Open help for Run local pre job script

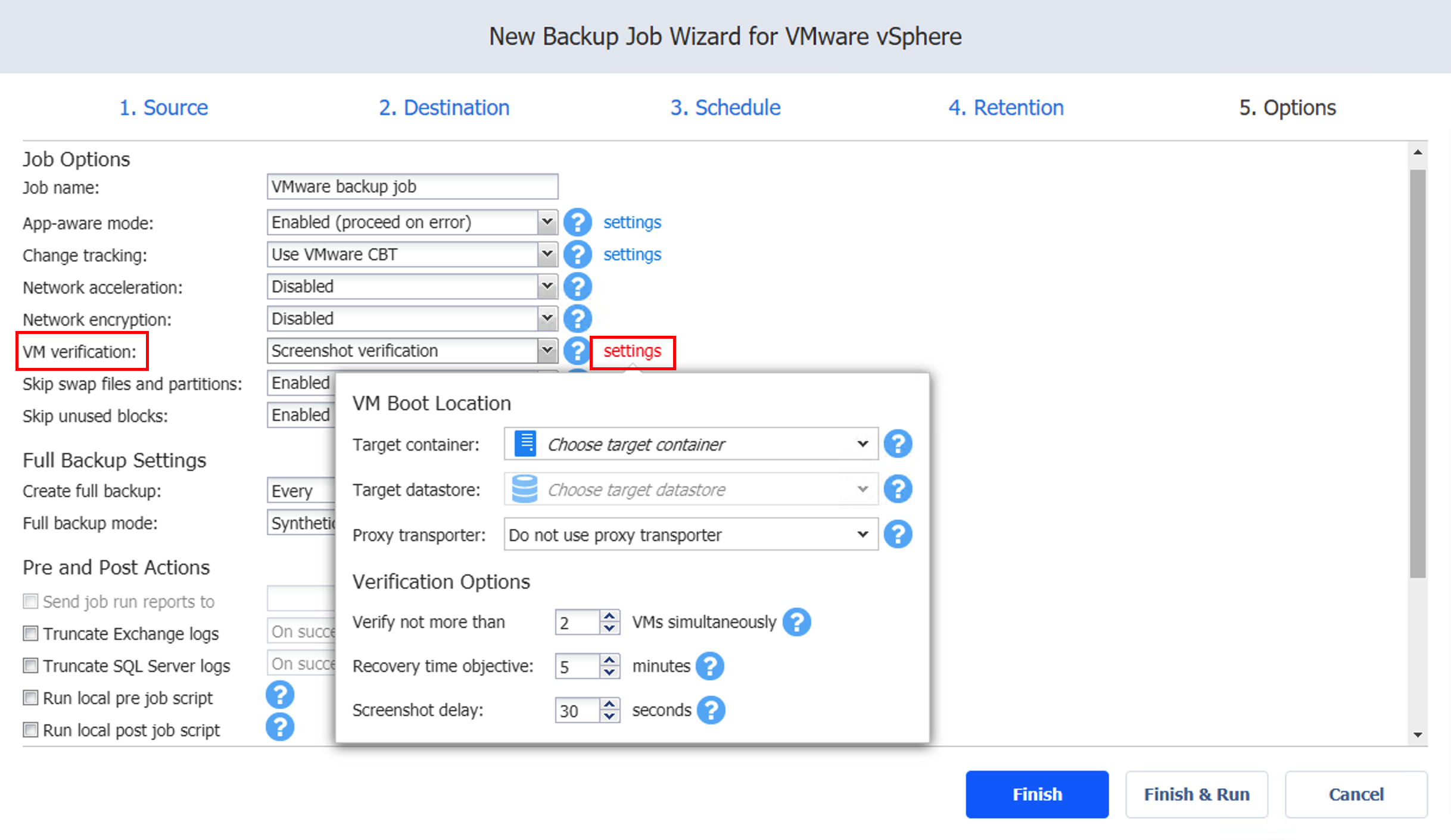tap(280, 695)
